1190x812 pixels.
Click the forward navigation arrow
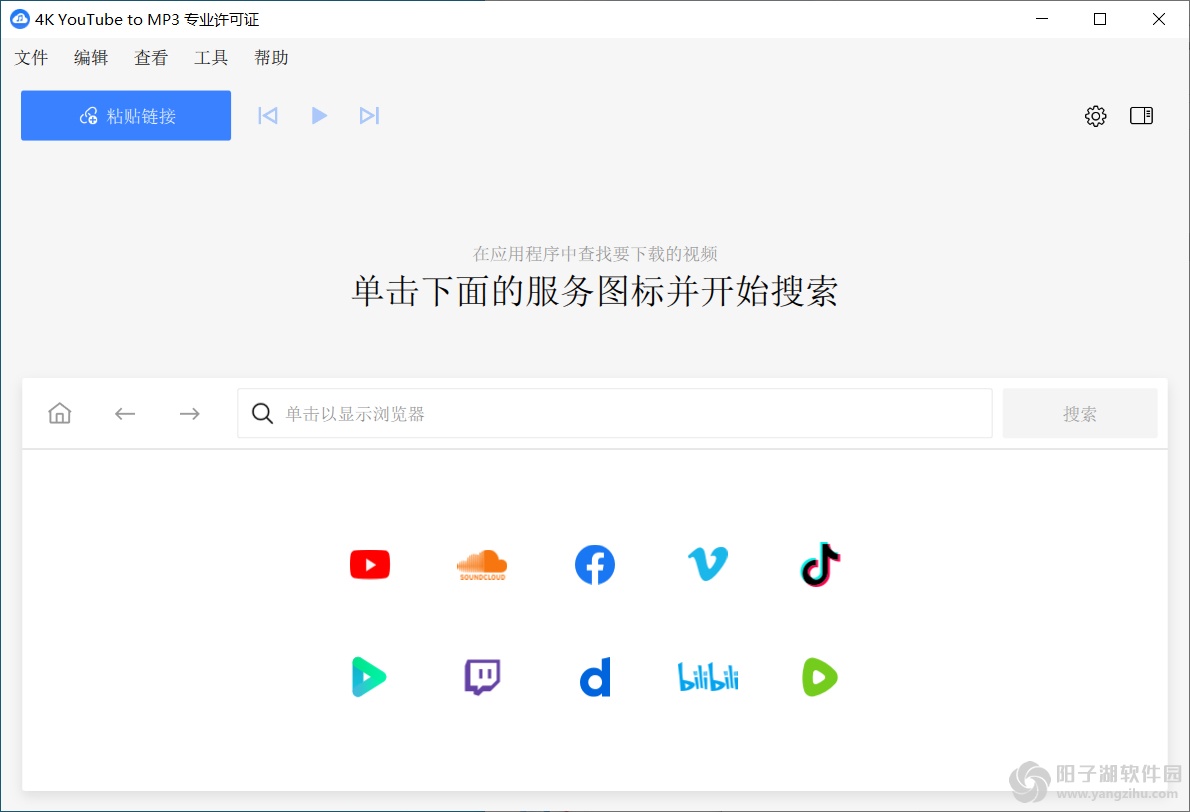pos(189,413)
